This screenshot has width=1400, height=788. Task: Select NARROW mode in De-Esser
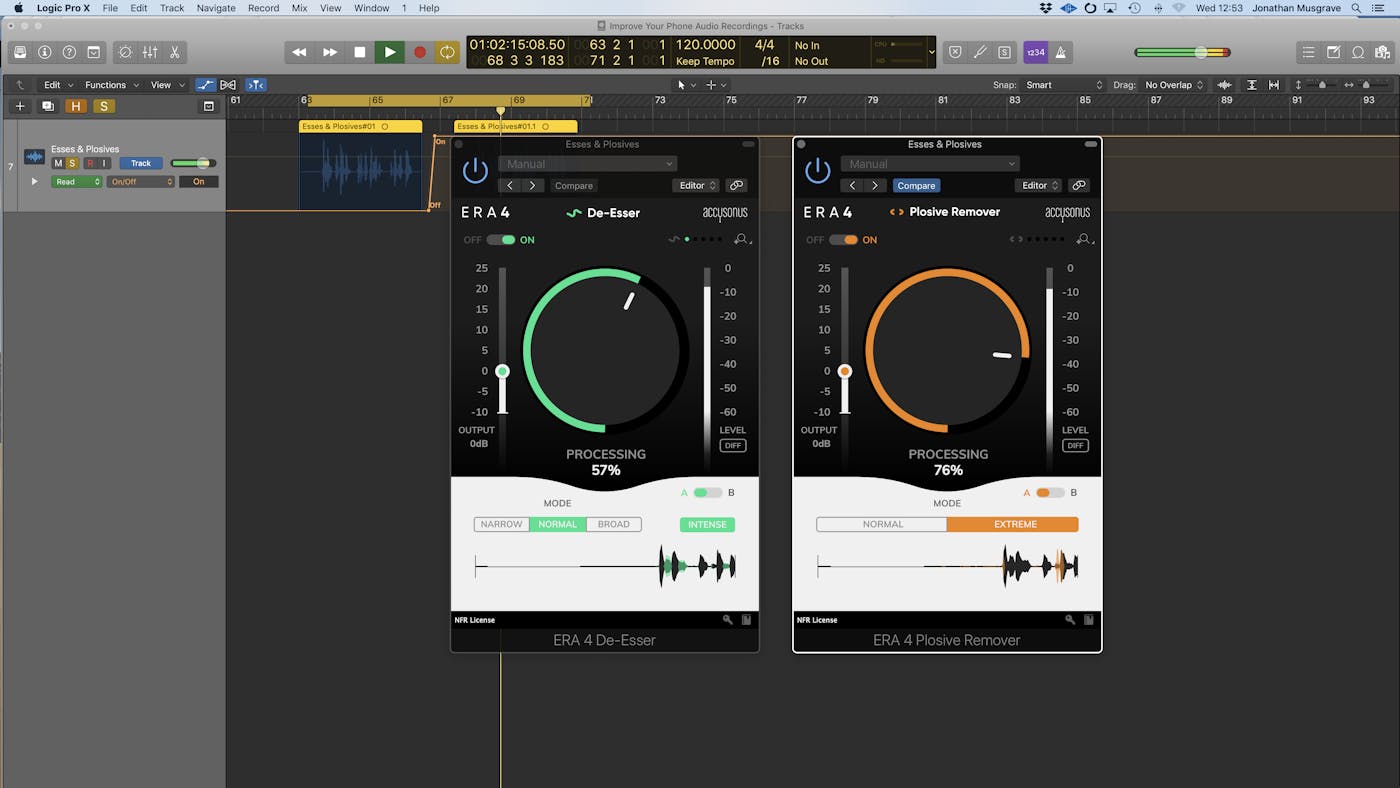502,524
